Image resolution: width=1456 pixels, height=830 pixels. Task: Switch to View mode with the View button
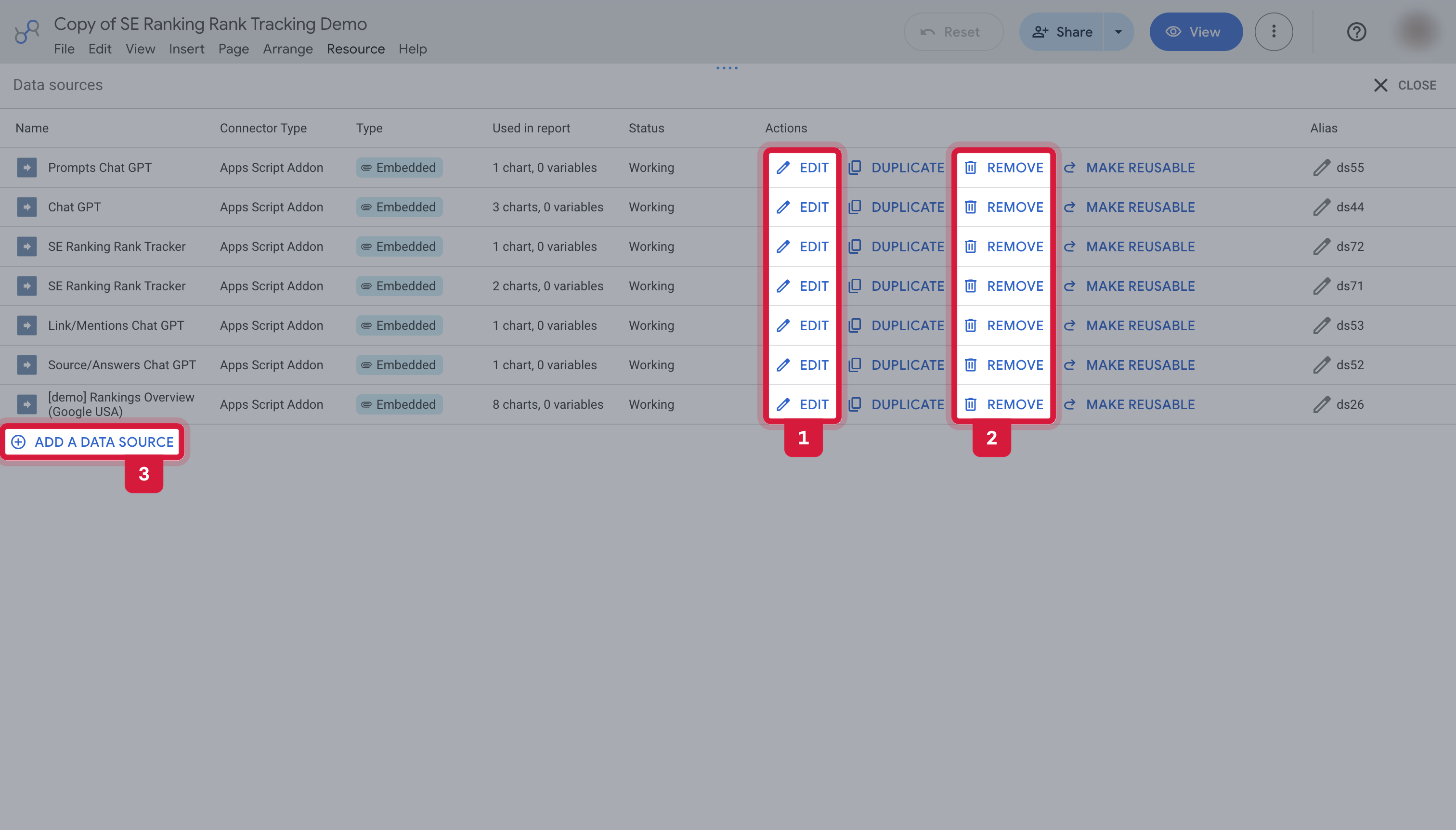click(1196, 32)
